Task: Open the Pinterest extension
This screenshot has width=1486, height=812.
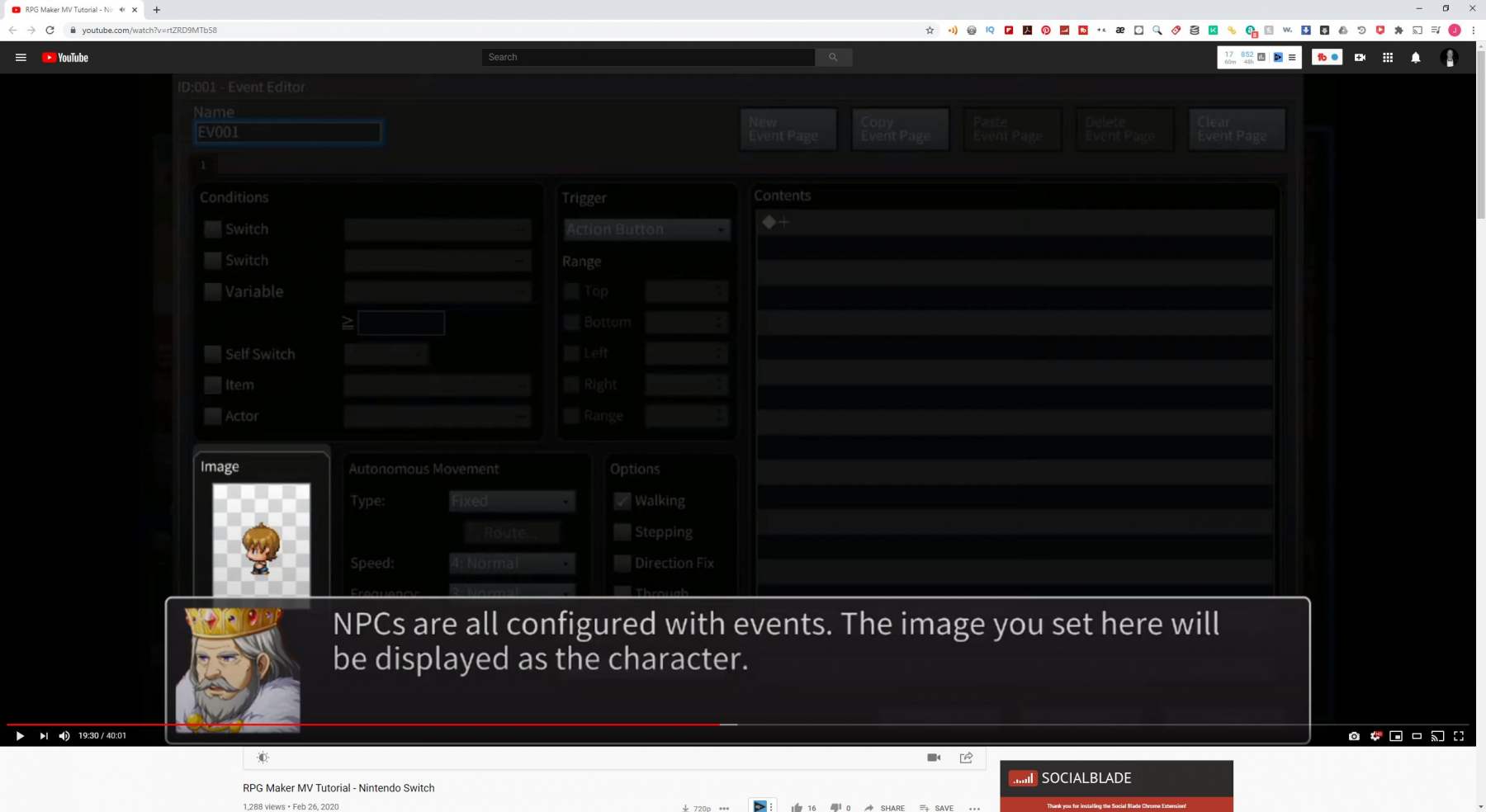Action: [x=1046, y=31]
